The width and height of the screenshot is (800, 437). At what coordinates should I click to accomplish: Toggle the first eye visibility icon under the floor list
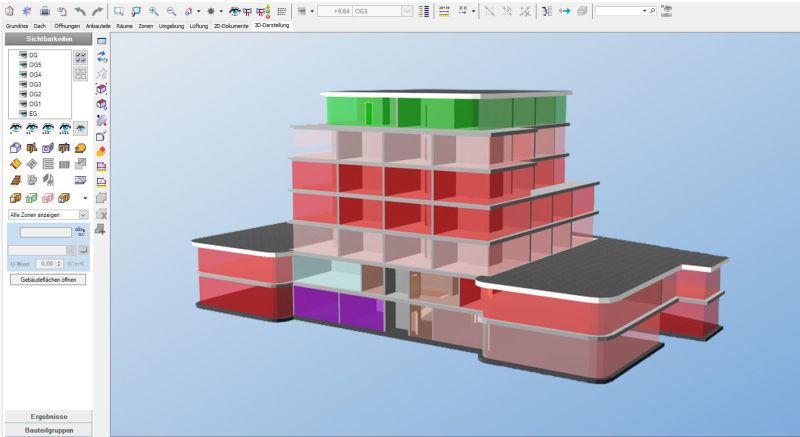(14, 128)
